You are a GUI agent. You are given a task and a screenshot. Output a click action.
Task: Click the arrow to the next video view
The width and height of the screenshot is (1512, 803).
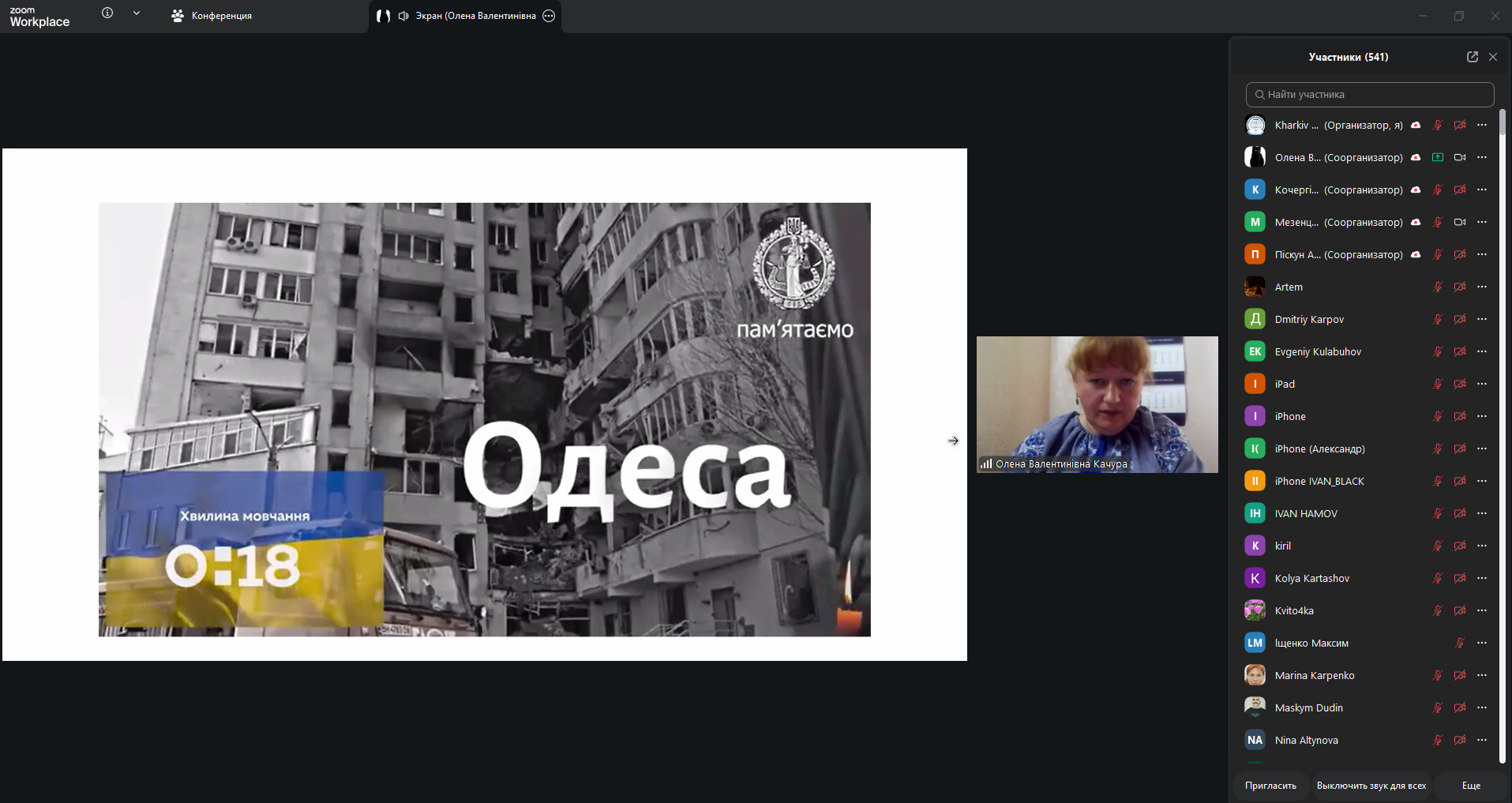click(953, 441)
